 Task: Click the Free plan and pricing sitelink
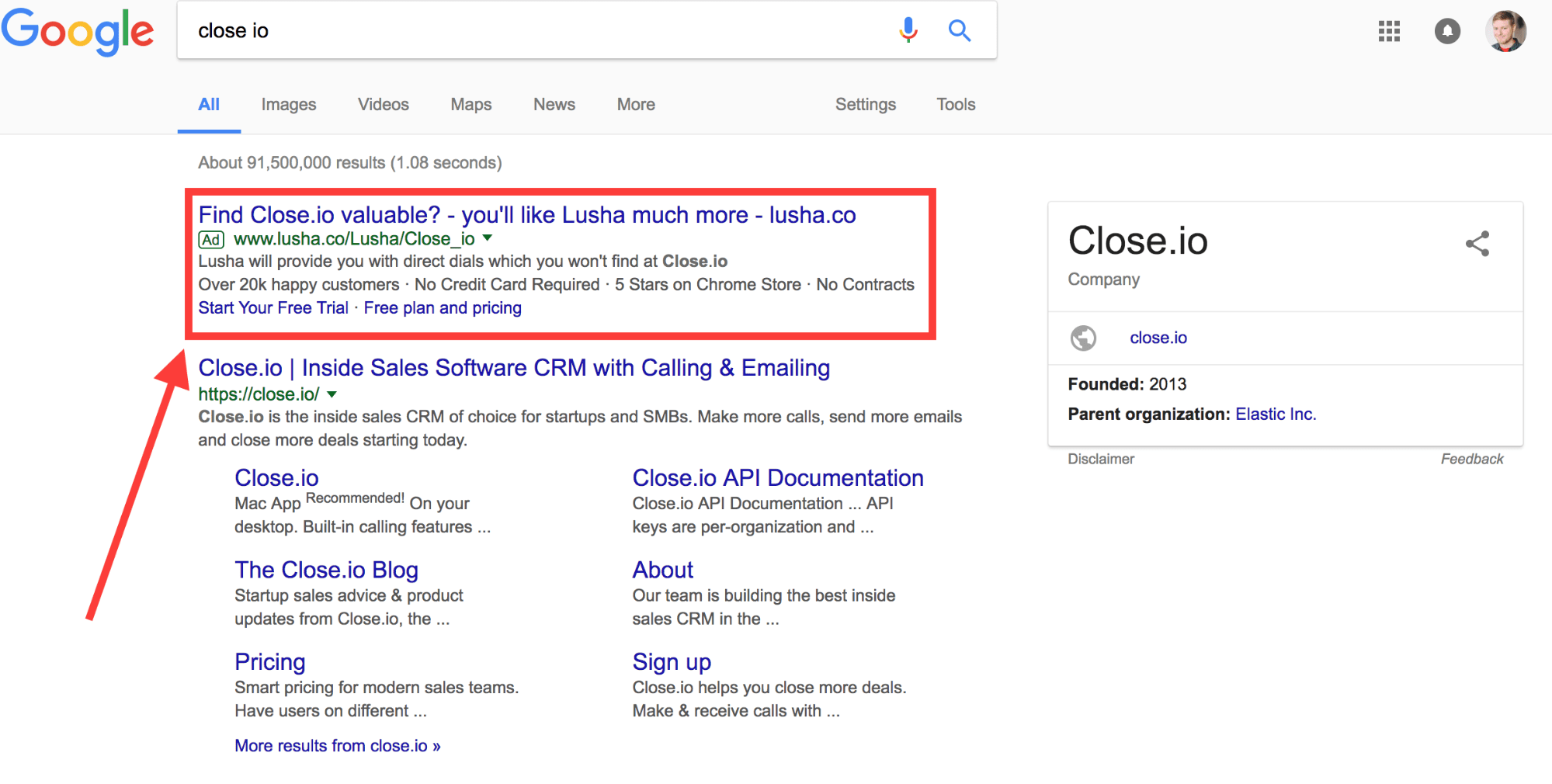point(443,307)
